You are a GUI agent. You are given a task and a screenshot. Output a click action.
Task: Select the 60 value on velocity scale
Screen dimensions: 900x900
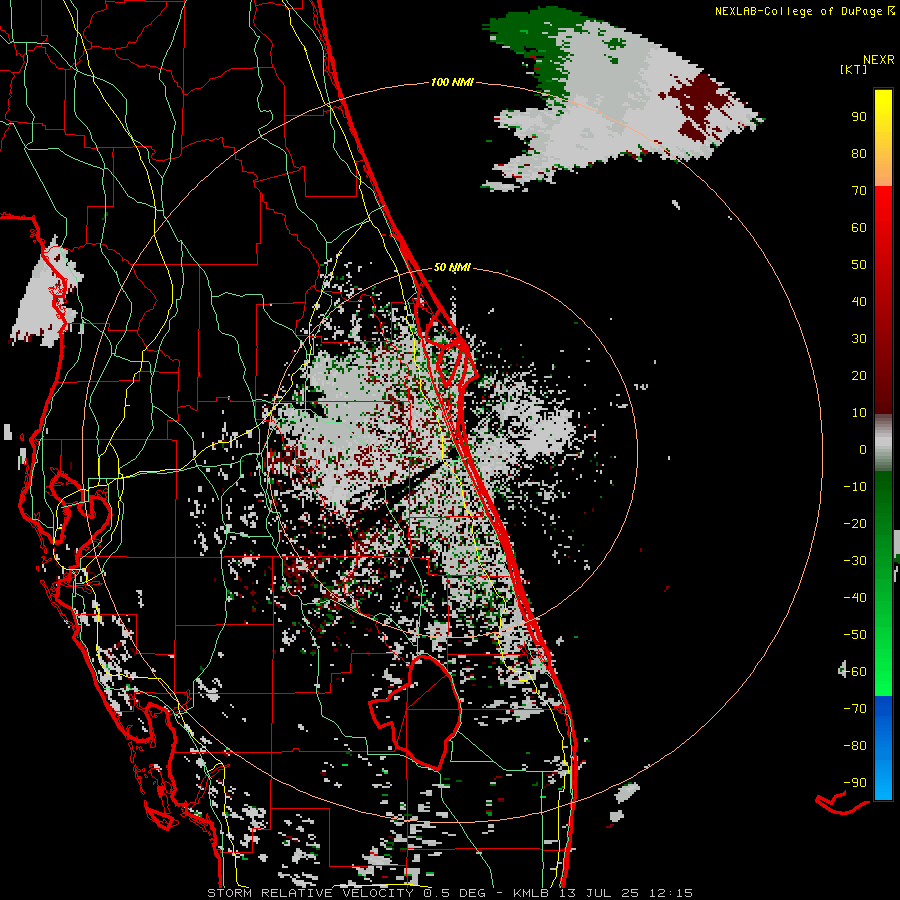(859, 228)
